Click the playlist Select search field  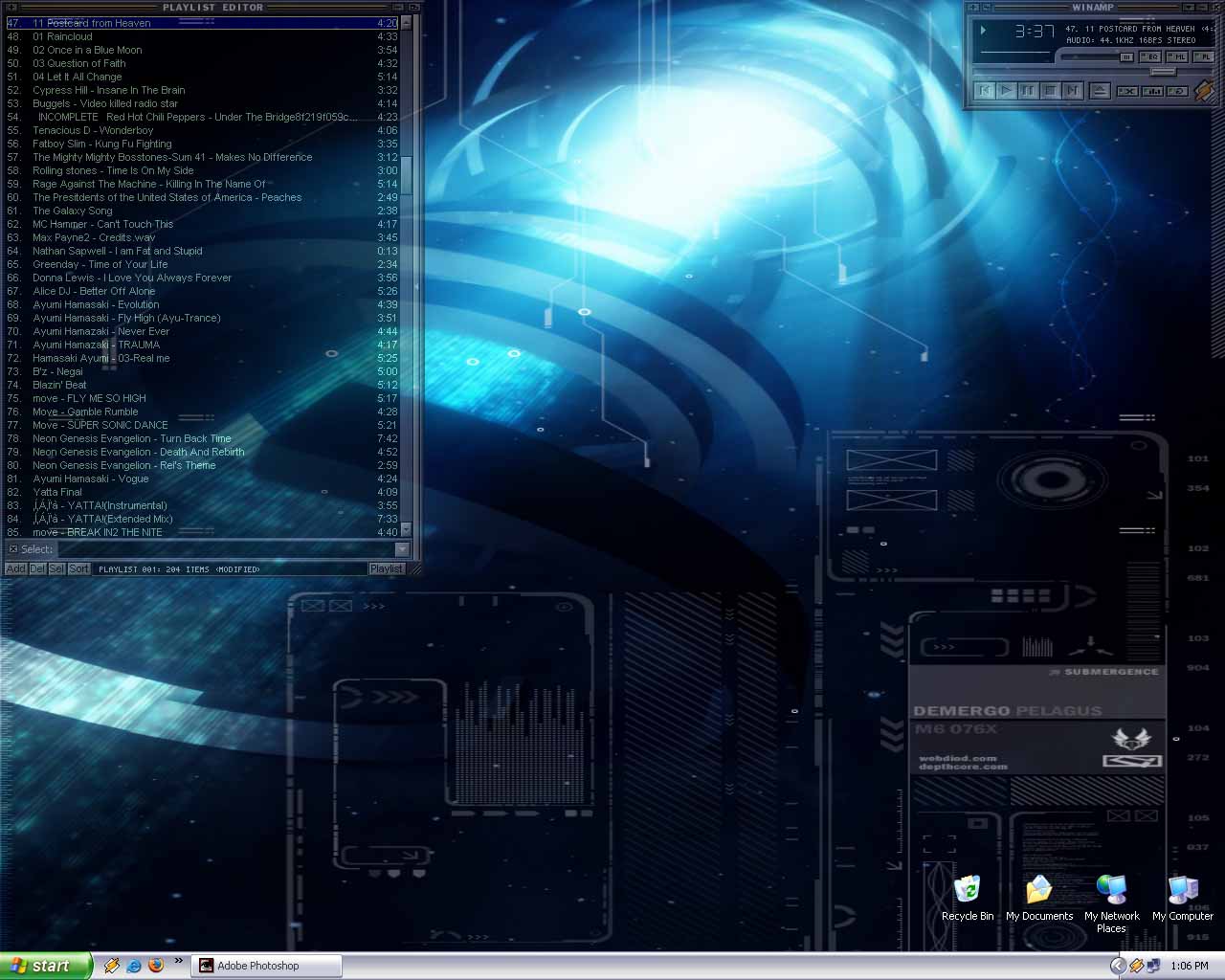click(226, 549)
